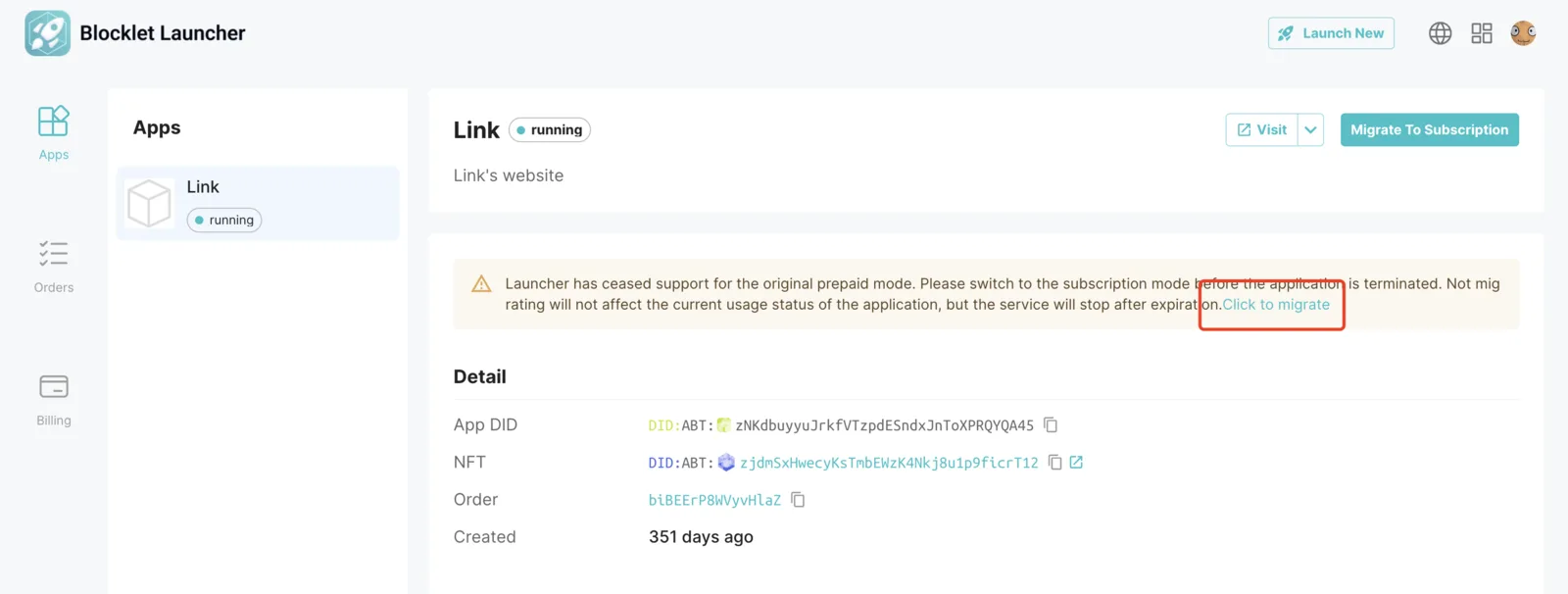Click the Apps panel heading
Image resolution: width=1568 pixels, height=594 pixels.
[157, 127]
